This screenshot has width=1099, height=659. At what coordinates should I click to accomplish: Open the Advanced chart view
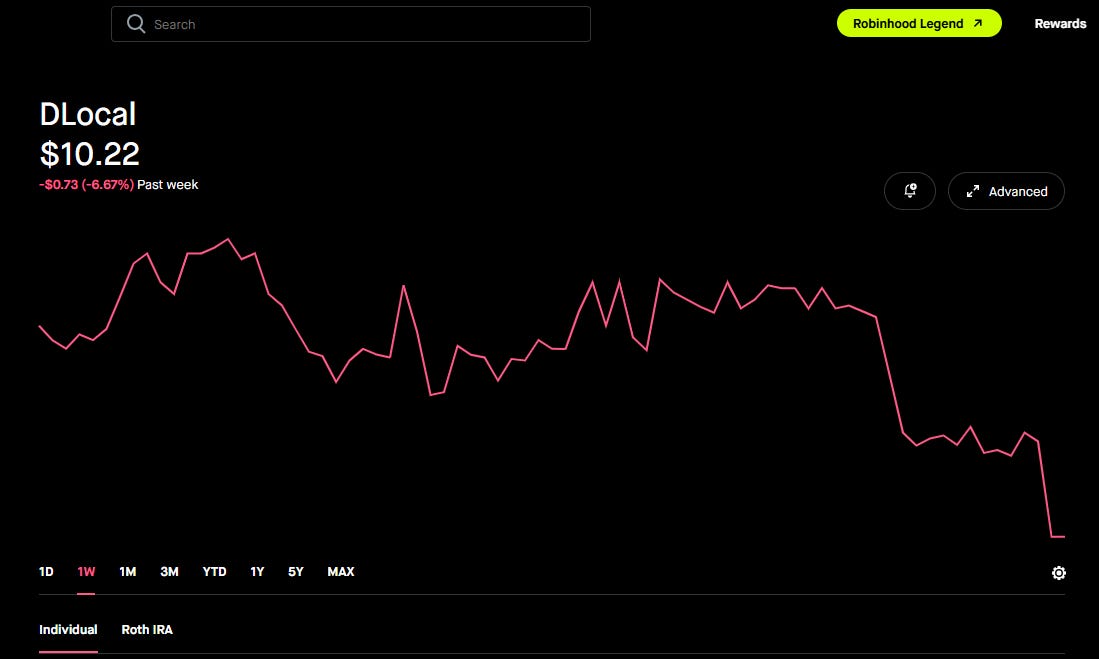[x=1006, y=191]
